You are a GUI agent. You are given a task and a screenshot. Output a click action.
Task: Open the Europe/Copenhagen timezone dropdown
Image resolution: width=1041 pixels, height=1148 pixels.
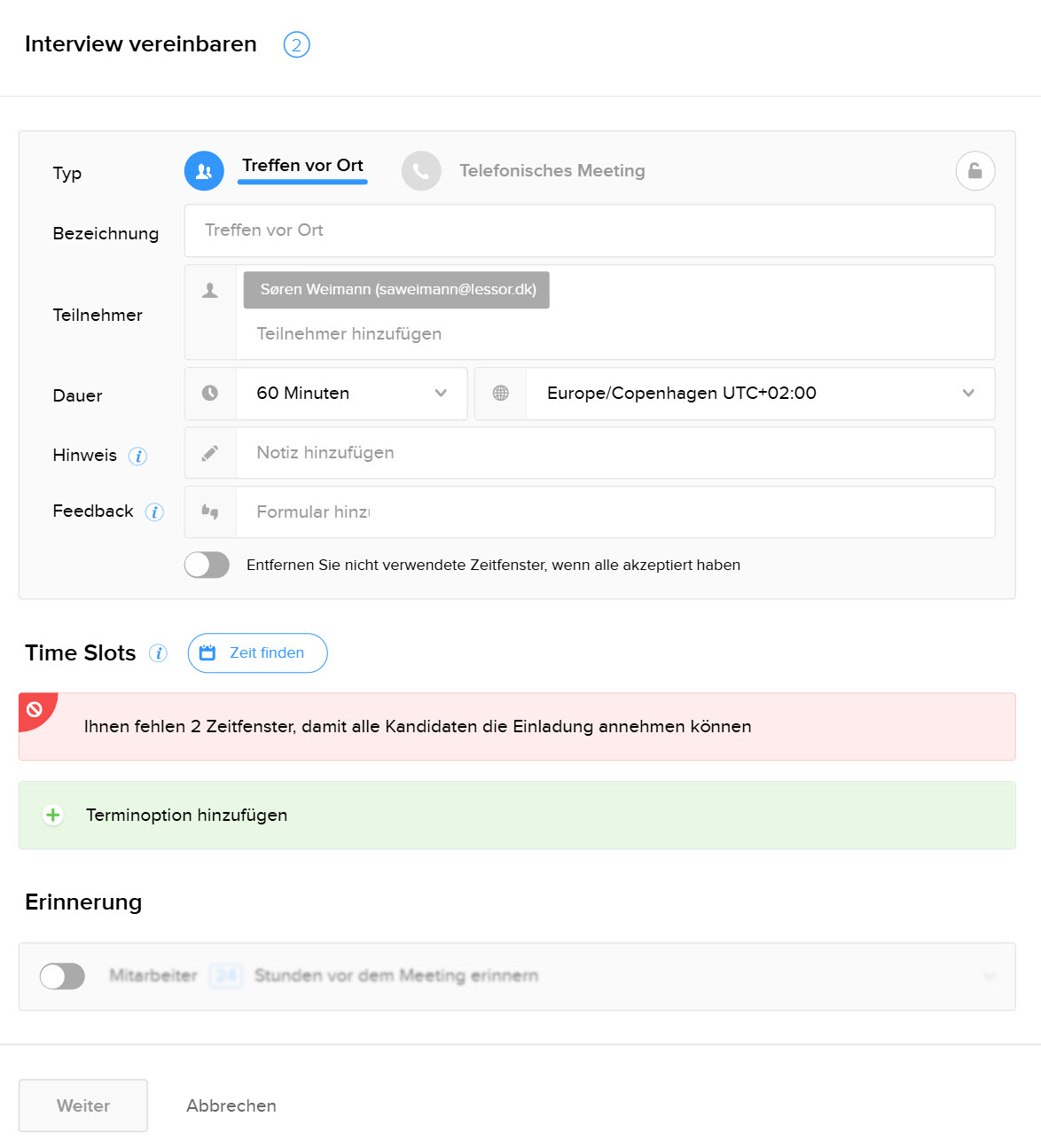(759, 394)
